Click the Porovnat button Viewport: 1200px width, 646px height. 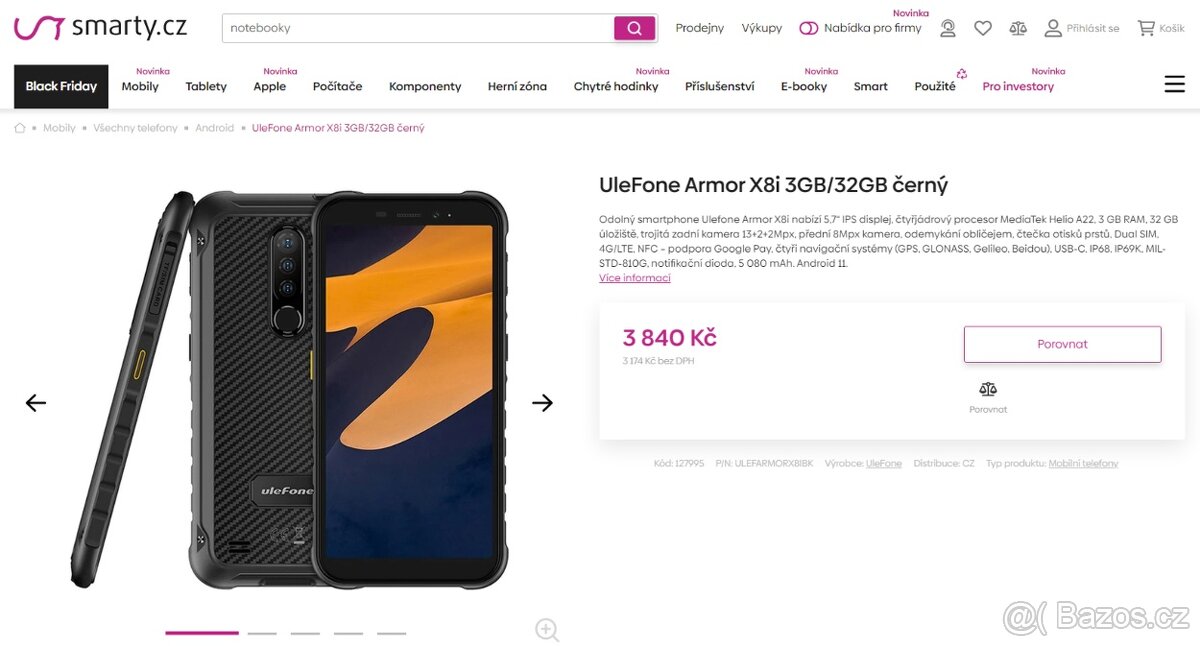point(1062,343)
